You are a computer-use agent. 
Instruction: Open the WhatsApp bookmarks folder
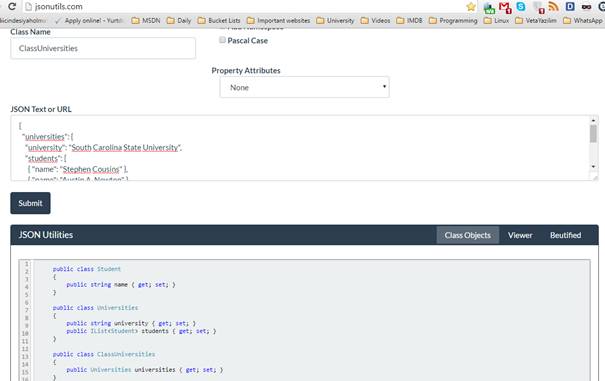pyautogui.click(x=583, y=20)
